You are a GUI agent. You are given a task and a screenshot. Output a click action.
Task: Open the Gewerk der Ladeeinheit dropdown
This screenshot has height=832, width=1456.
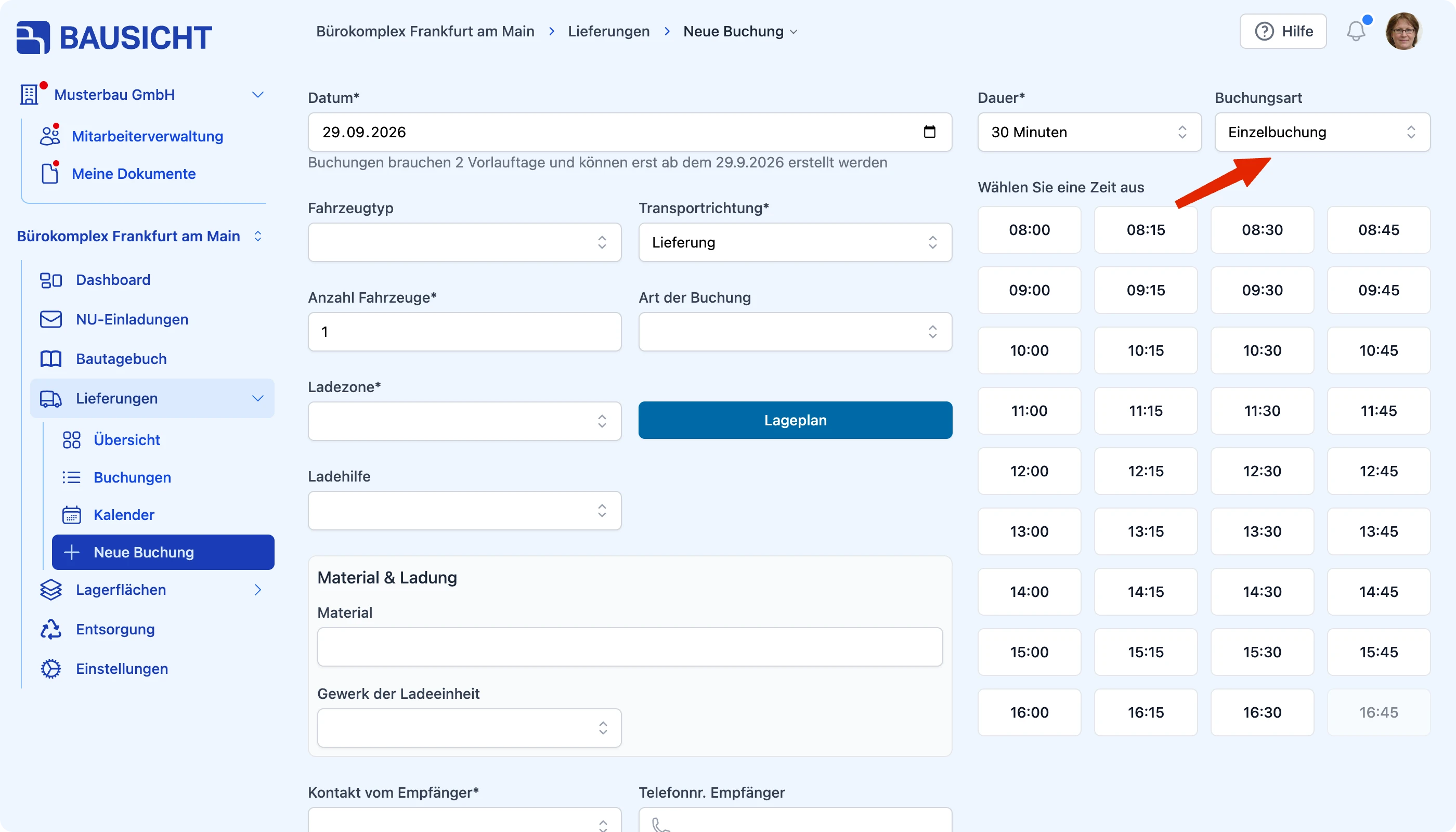469,728
